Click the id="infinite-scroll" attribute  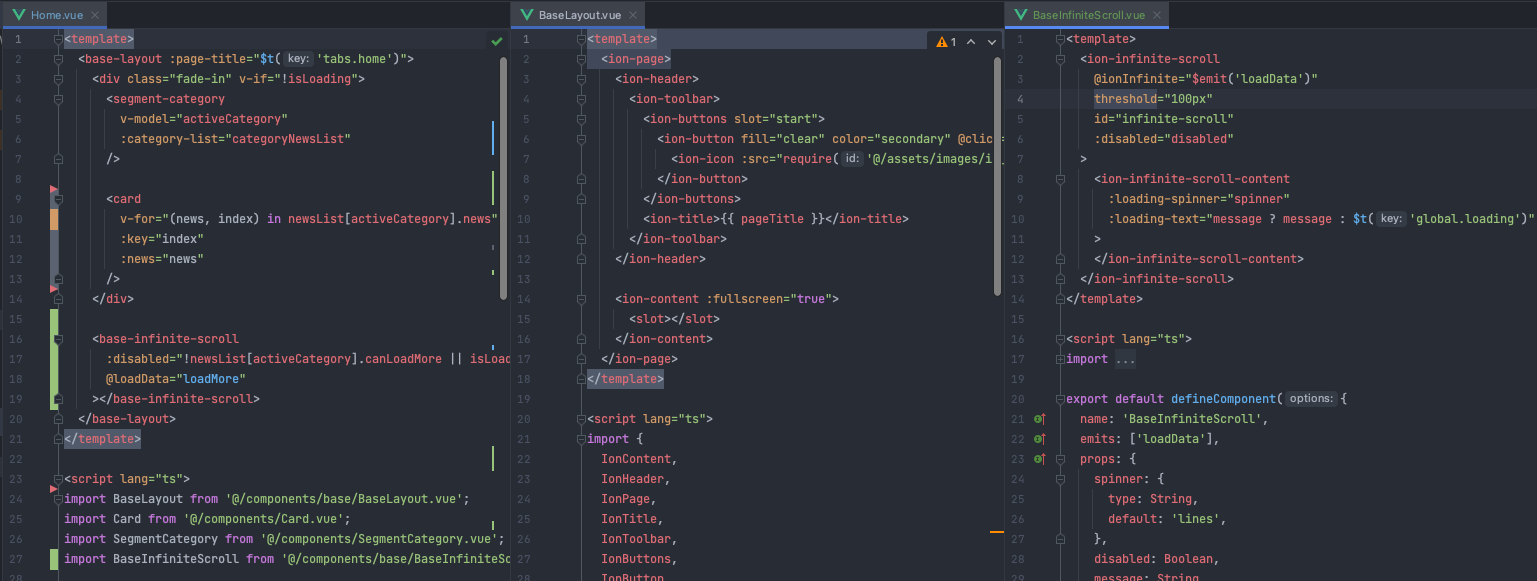[x=1163, y=119]
